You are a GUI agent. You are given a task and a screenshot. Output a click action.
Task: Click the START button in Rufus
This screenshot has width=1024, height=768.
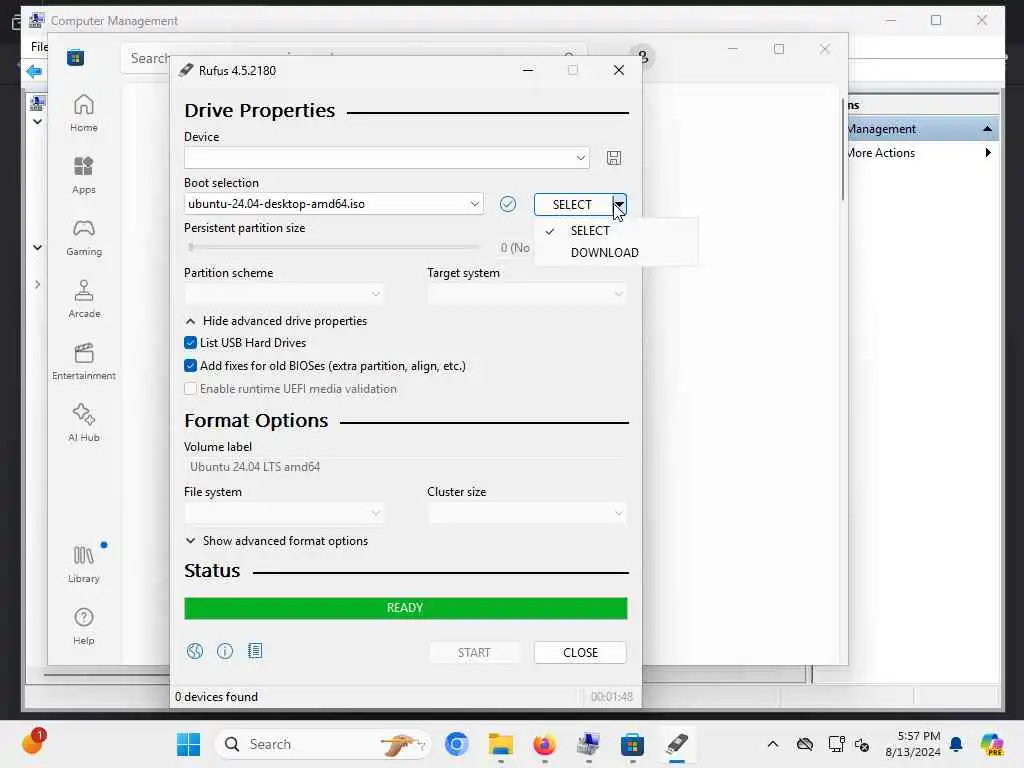474,652
